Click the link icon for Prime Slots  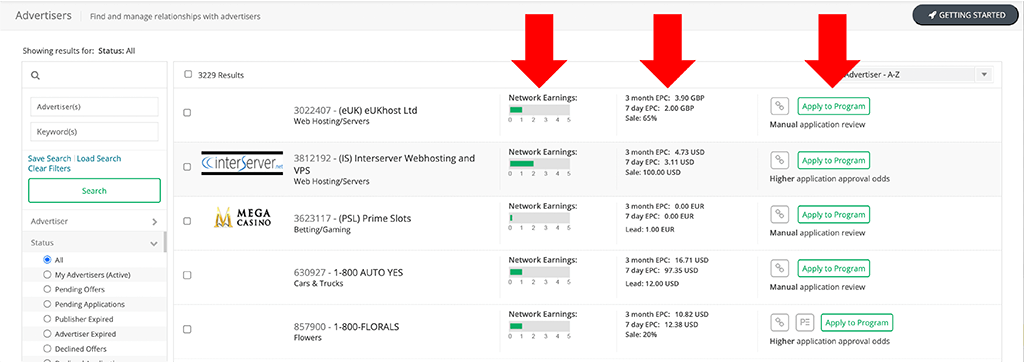click(779, 215)
